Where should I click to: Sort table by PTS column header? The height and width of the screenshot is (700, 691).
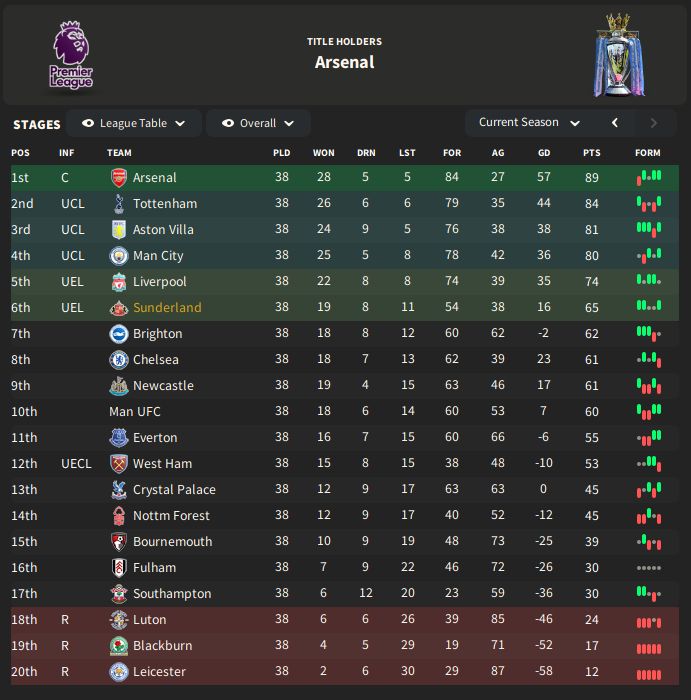coord(591,153)
